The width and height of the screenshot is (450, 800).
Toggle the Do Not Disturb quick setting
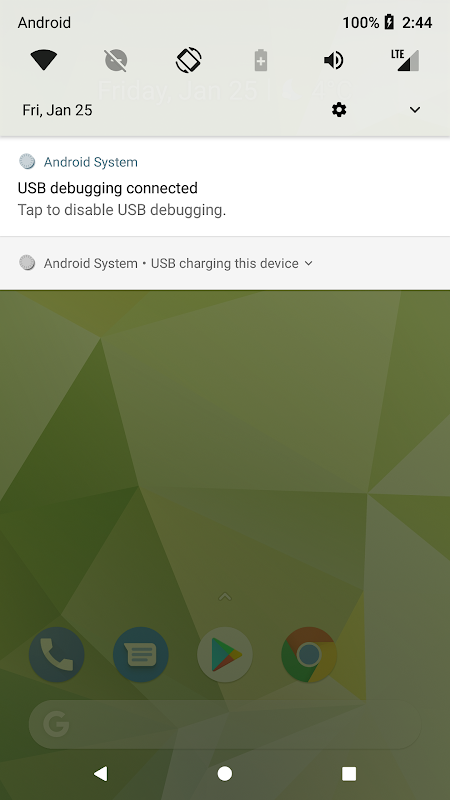pyautogui.click(x=116, y=61)
